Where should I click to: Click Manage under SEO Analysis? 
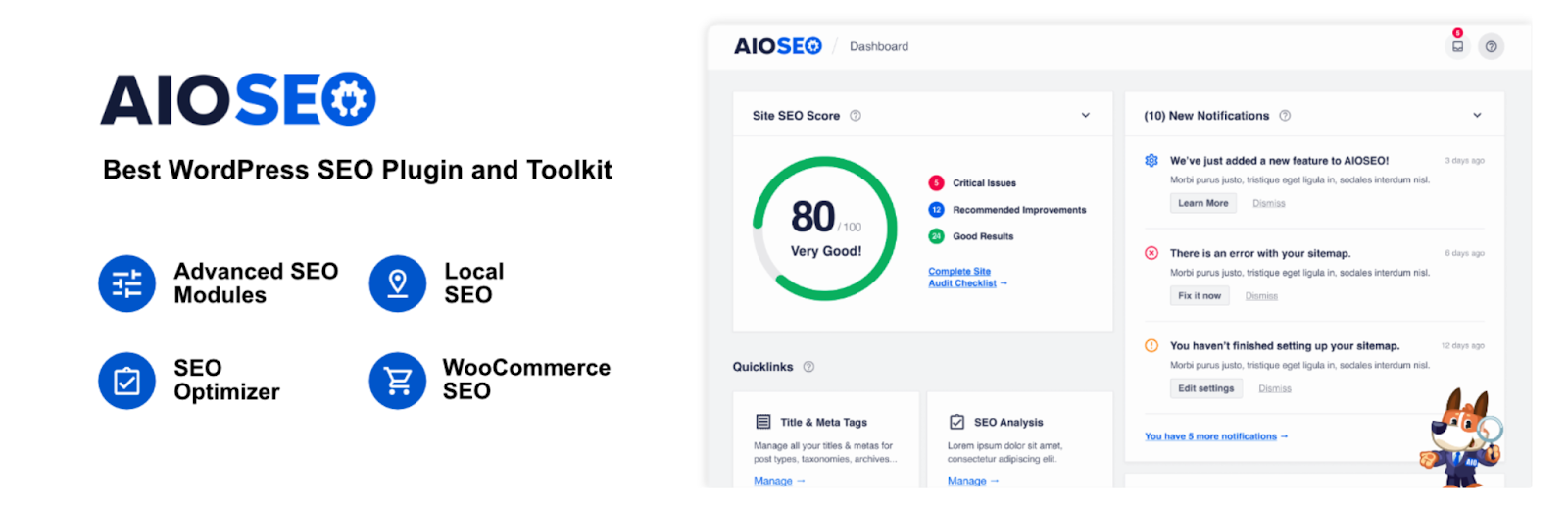coord(973,481)
